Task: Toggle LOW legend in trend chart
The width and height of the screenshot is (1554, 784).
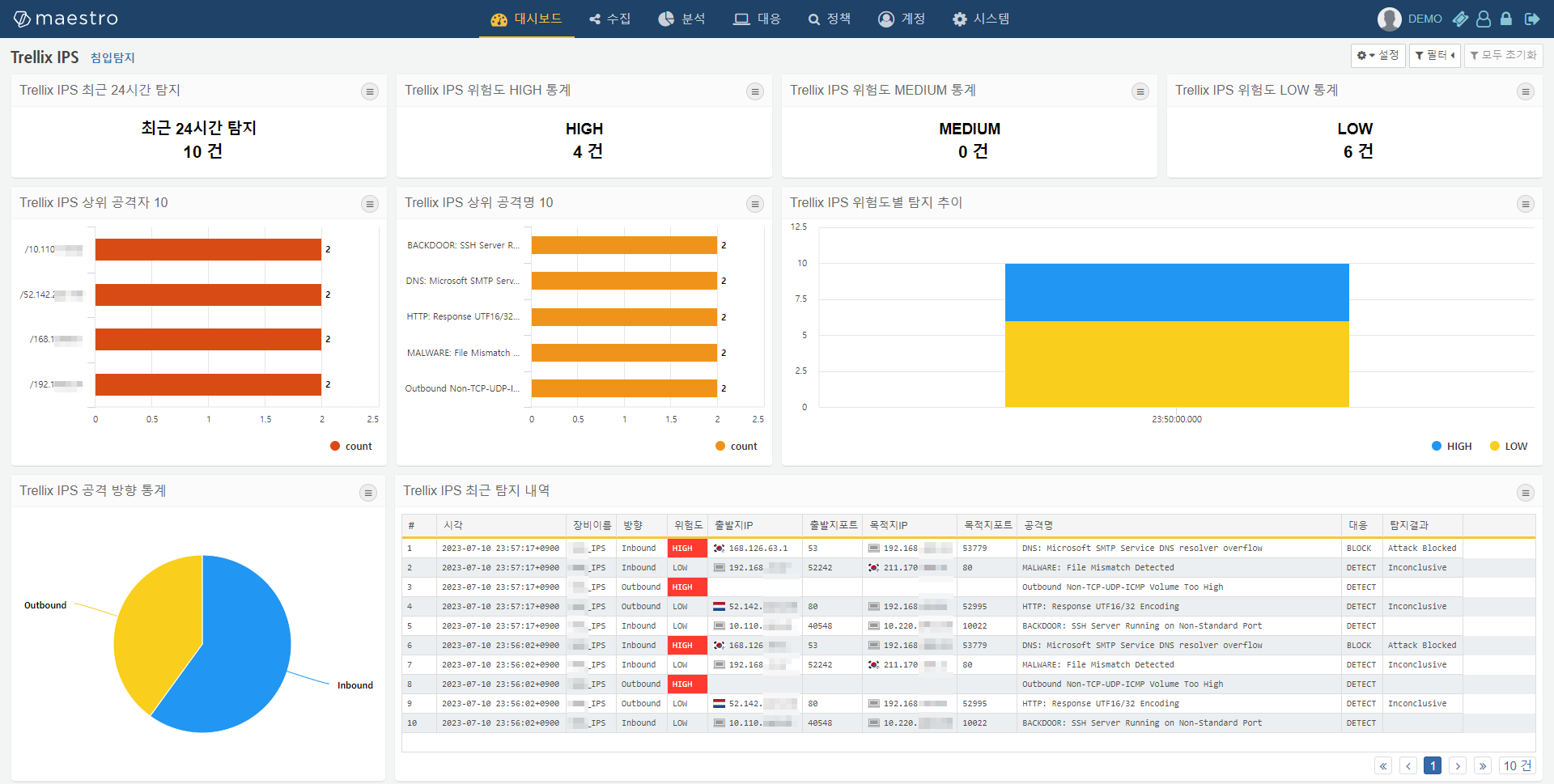Action: [x=1509, y=446]
